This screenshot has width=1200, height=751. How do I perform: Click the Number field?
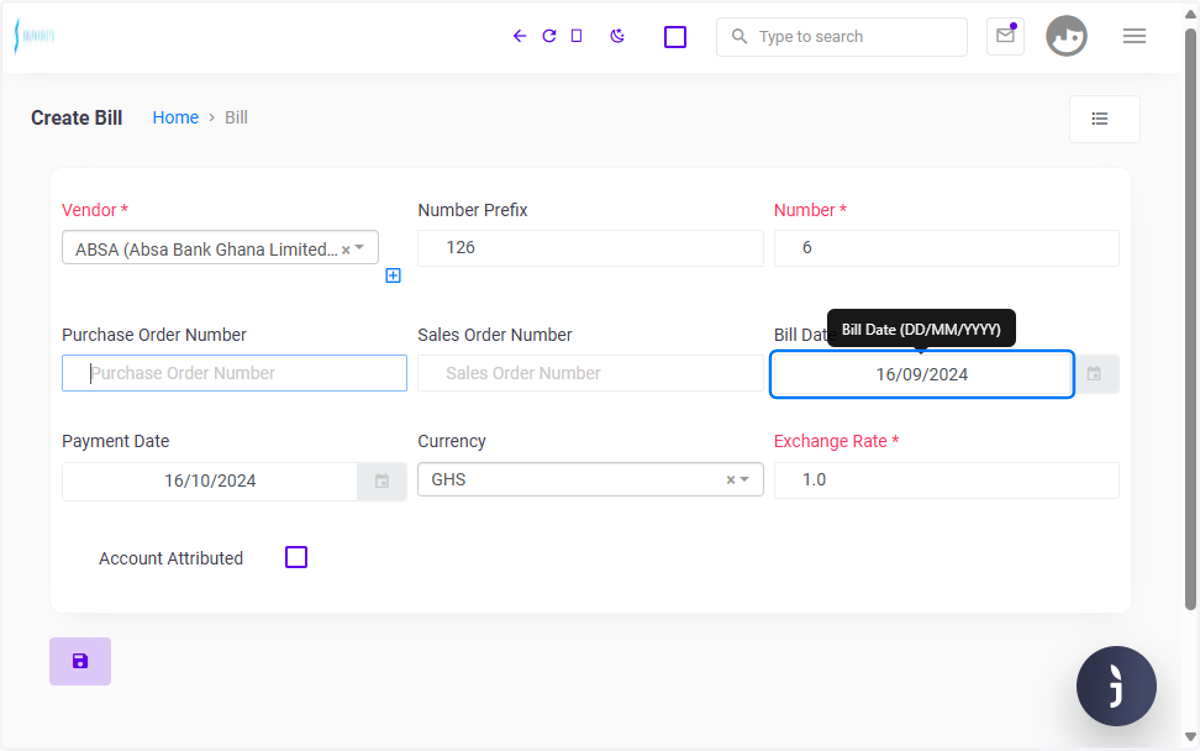[946, 248]
